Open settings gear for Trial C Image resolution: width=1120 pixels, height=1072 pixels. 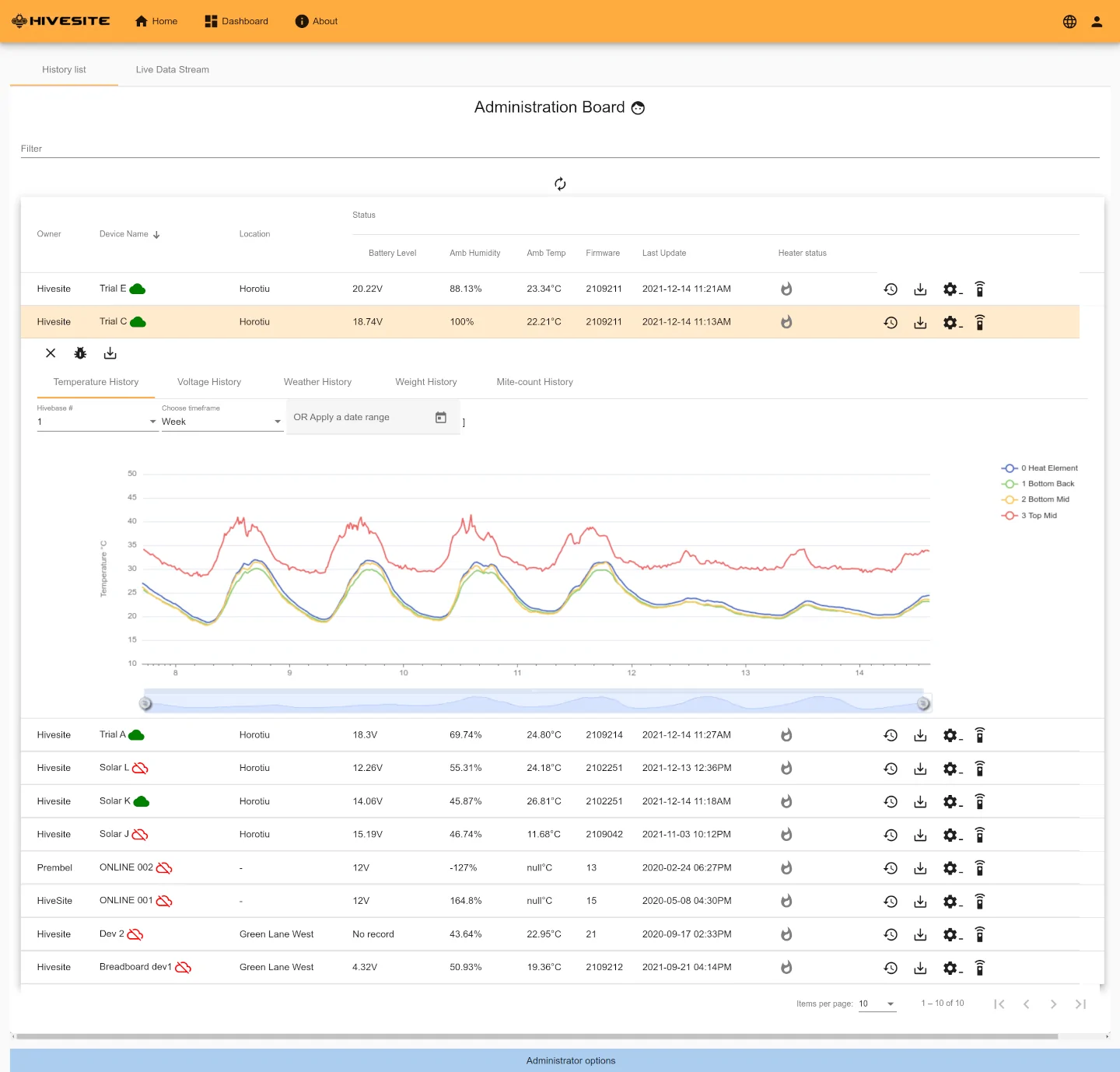952,322
